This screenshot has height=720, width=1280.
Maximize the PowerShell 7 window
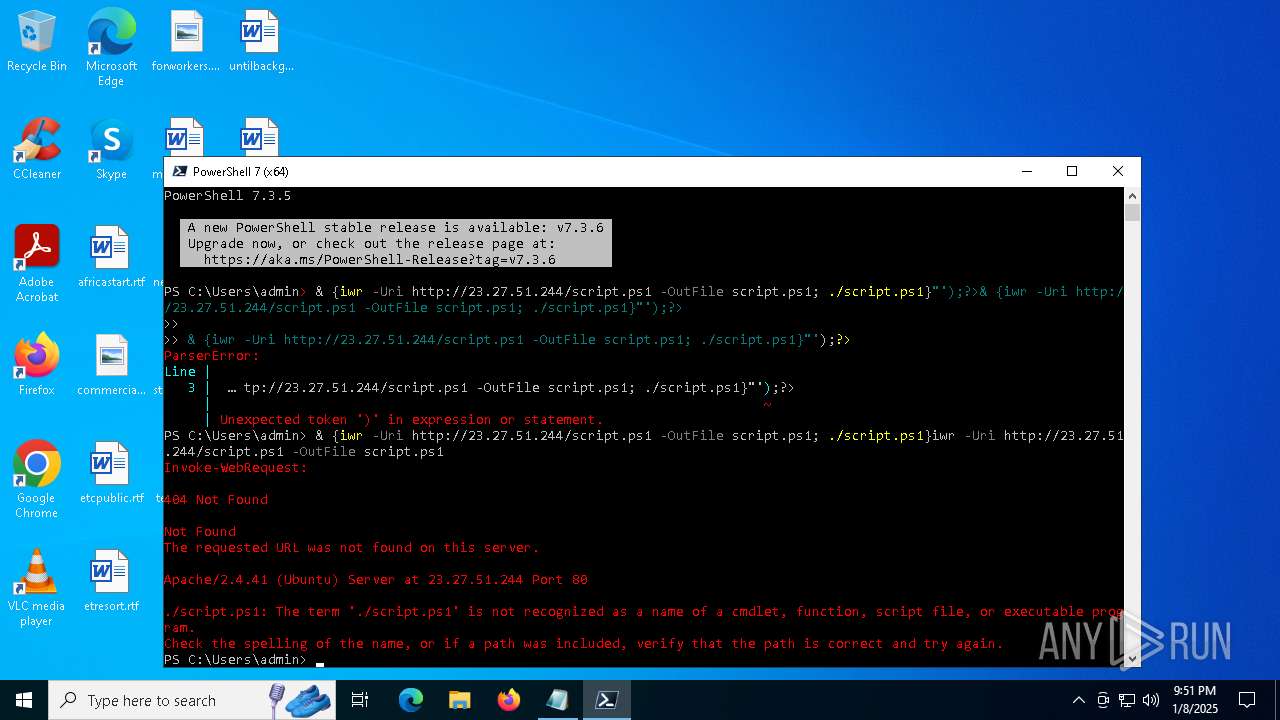(1072, 172)
